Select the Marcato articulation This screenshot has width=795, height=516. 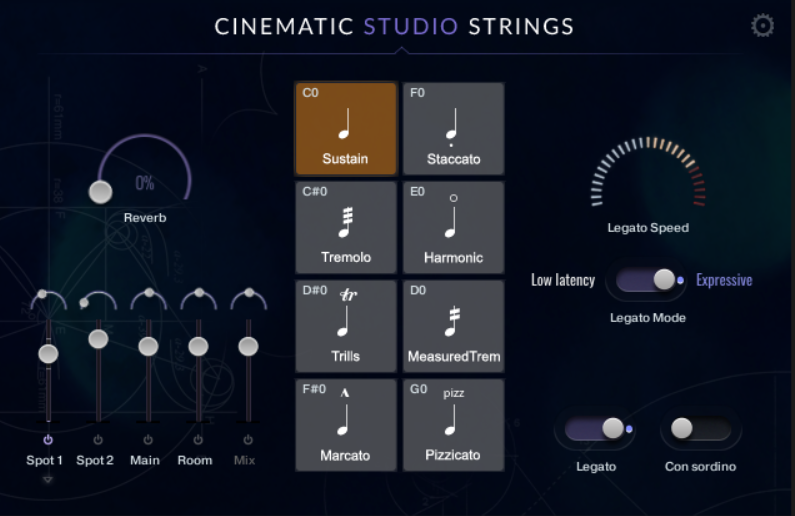click(346, 425)
